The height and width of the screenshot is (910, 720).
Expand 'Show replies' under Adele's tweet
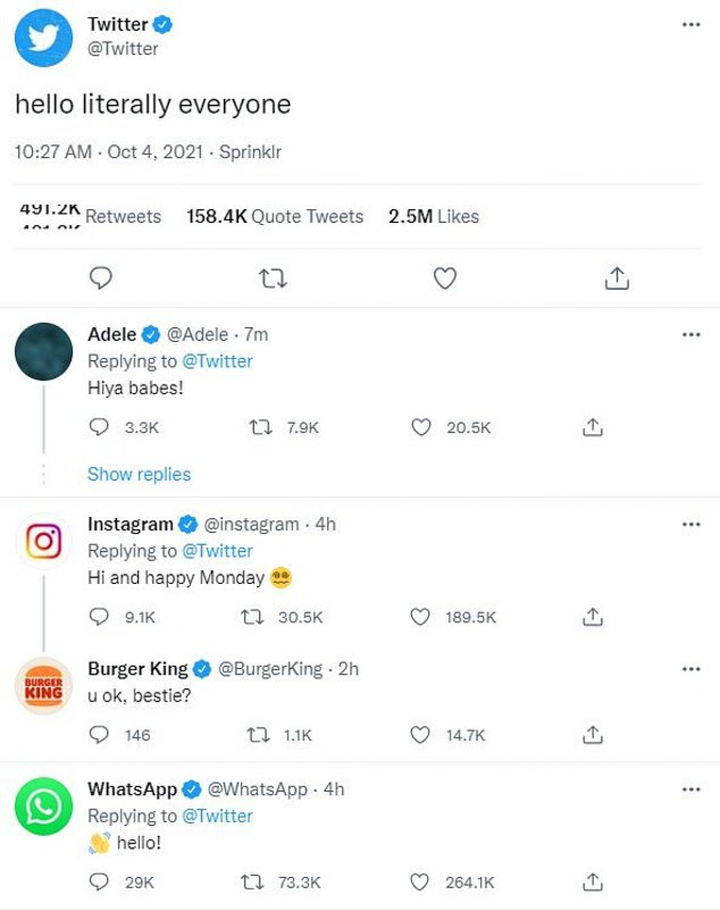[x=139, y=474]
